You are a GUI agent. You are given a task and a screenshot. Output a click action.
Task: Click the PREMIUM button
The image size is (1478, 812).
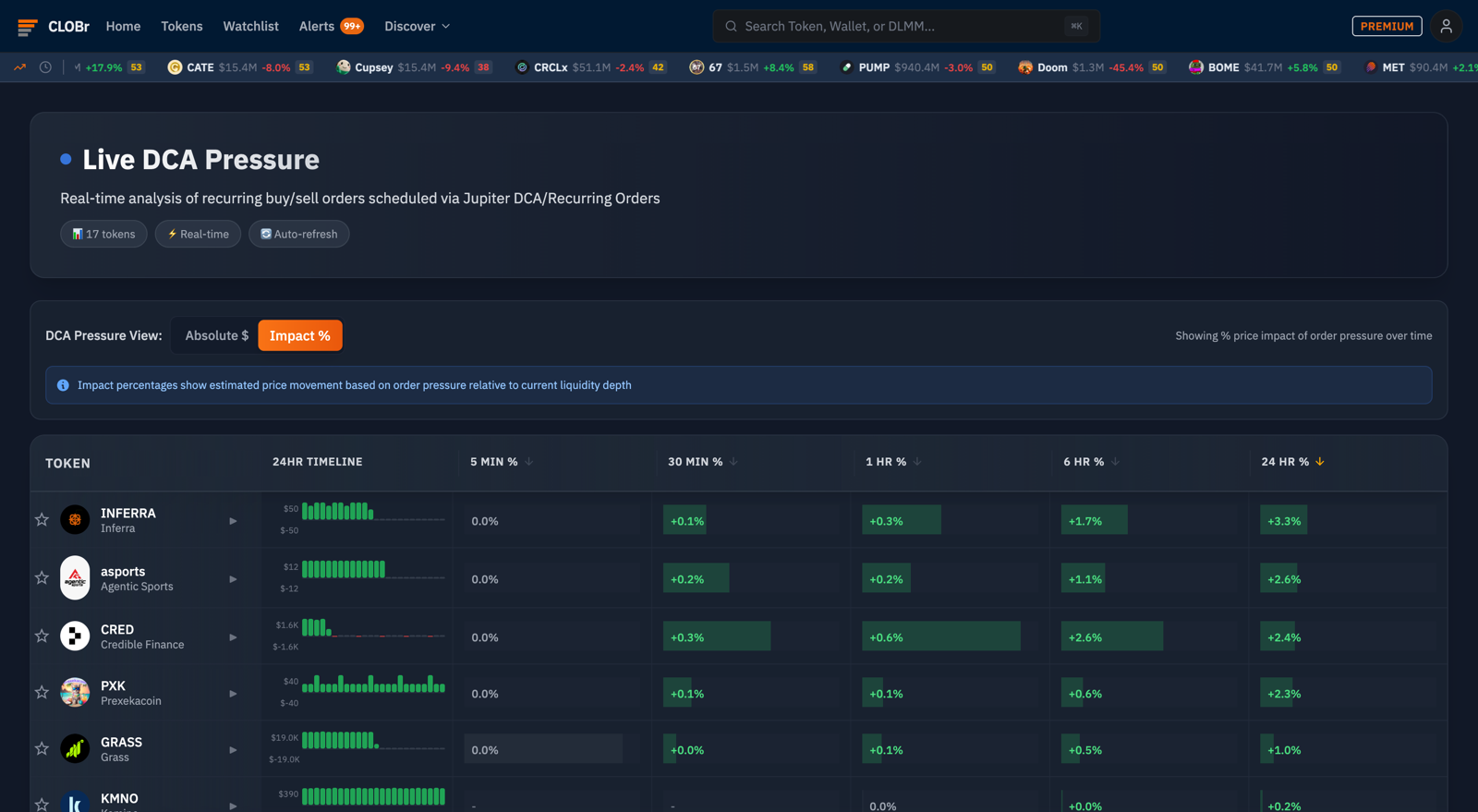pos(1387,26)
